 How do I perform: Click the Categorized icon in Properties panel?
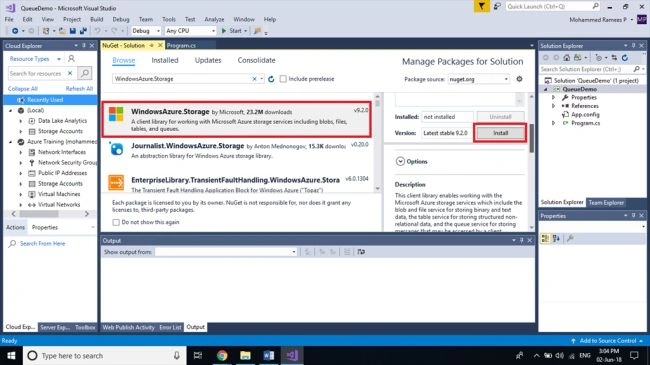coord(546,238)
